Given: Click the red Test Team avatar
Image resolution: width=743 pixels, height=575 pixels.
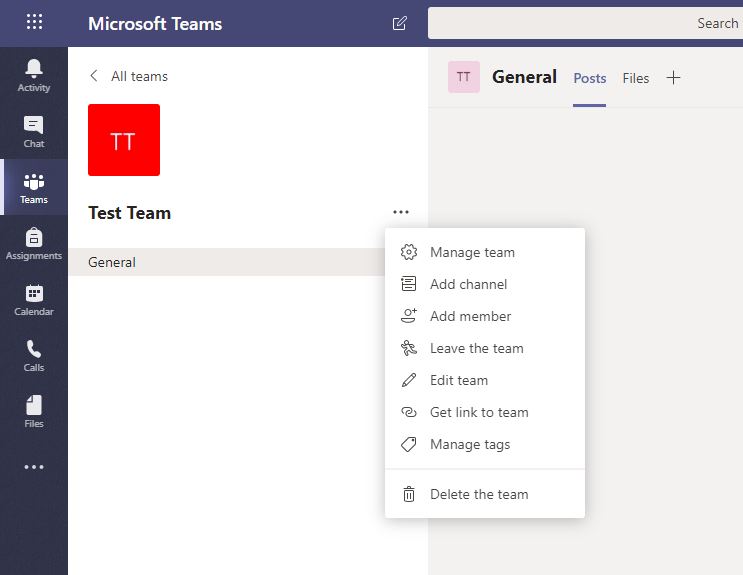Looking at the screenshot, I should pyautogui.click(x=124, y=140).
